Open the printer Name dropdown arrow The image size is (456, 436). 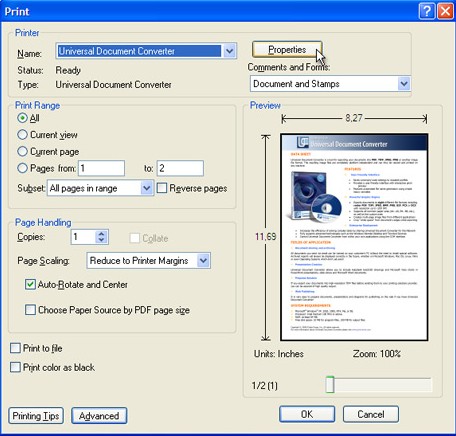[229, 51]
